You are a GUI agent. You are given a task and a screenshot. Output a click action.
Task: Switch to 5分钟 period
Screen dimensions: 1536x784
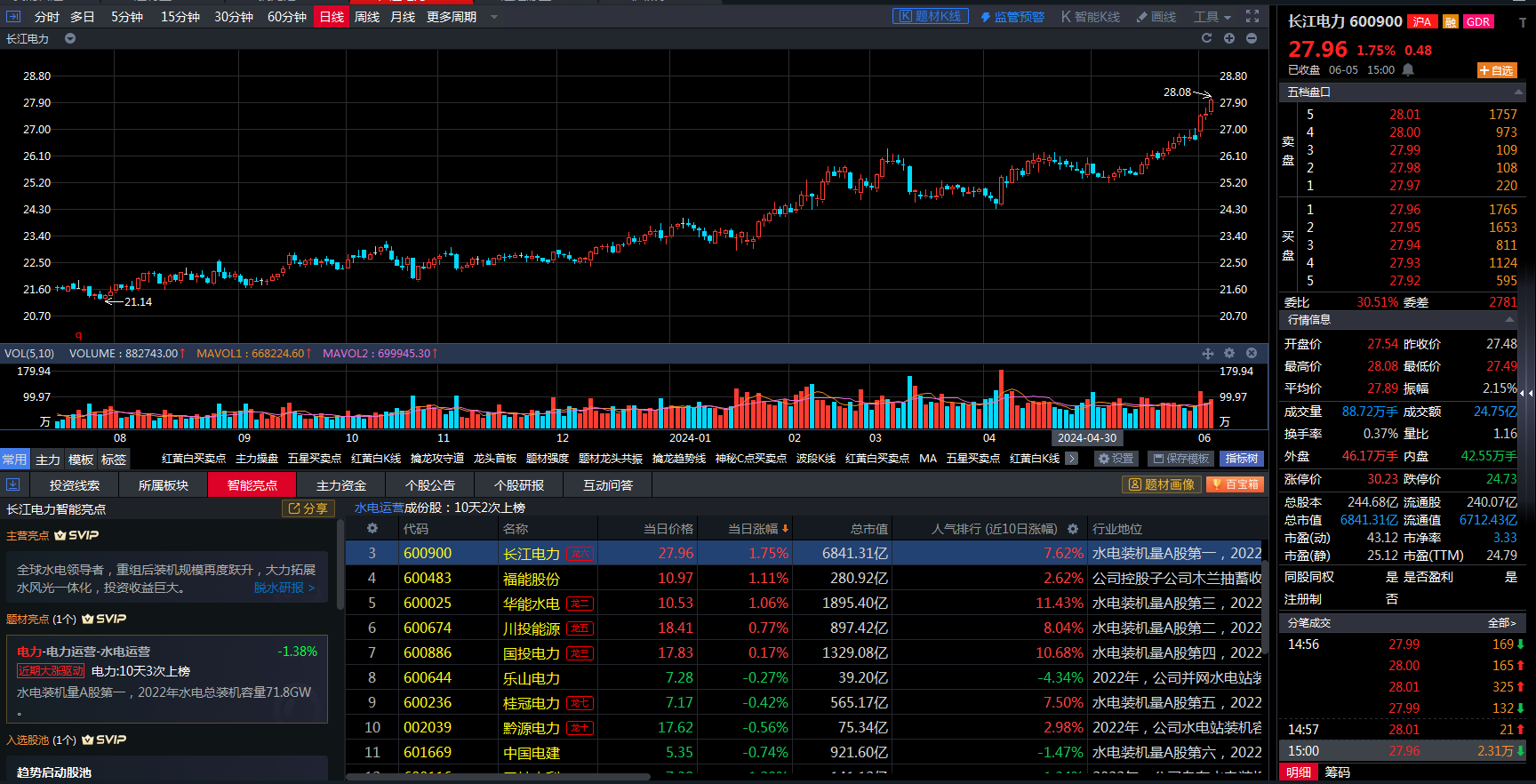pyautogui.click(x=127, y=17)
